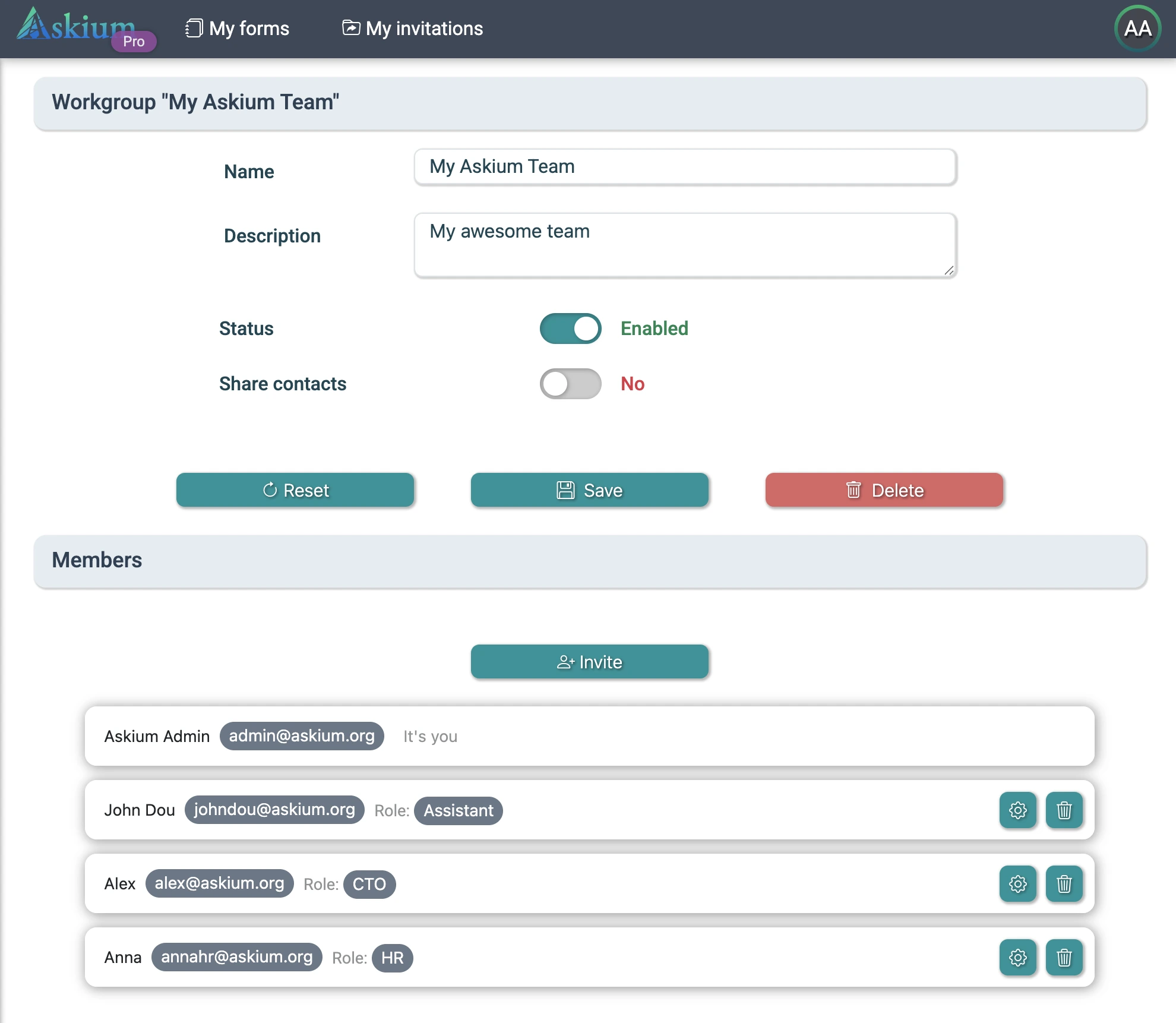1176x1023 pixels.
Task: Save the workgroup settings
Action: pos(589,490)
